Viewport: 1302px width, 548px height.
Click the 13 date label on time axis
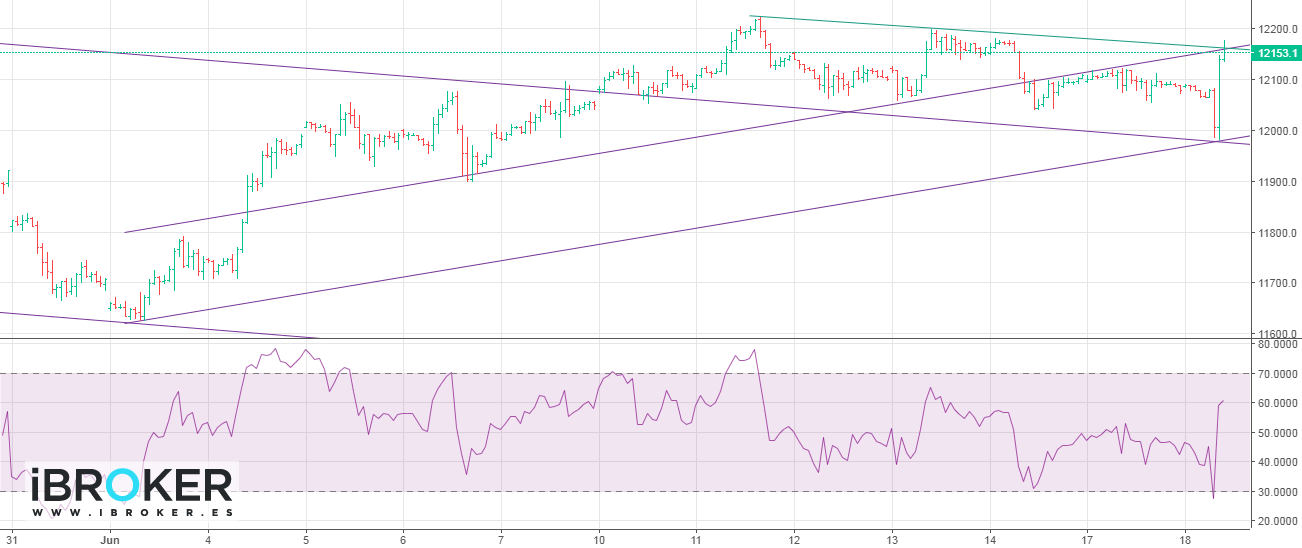(892, 538)
